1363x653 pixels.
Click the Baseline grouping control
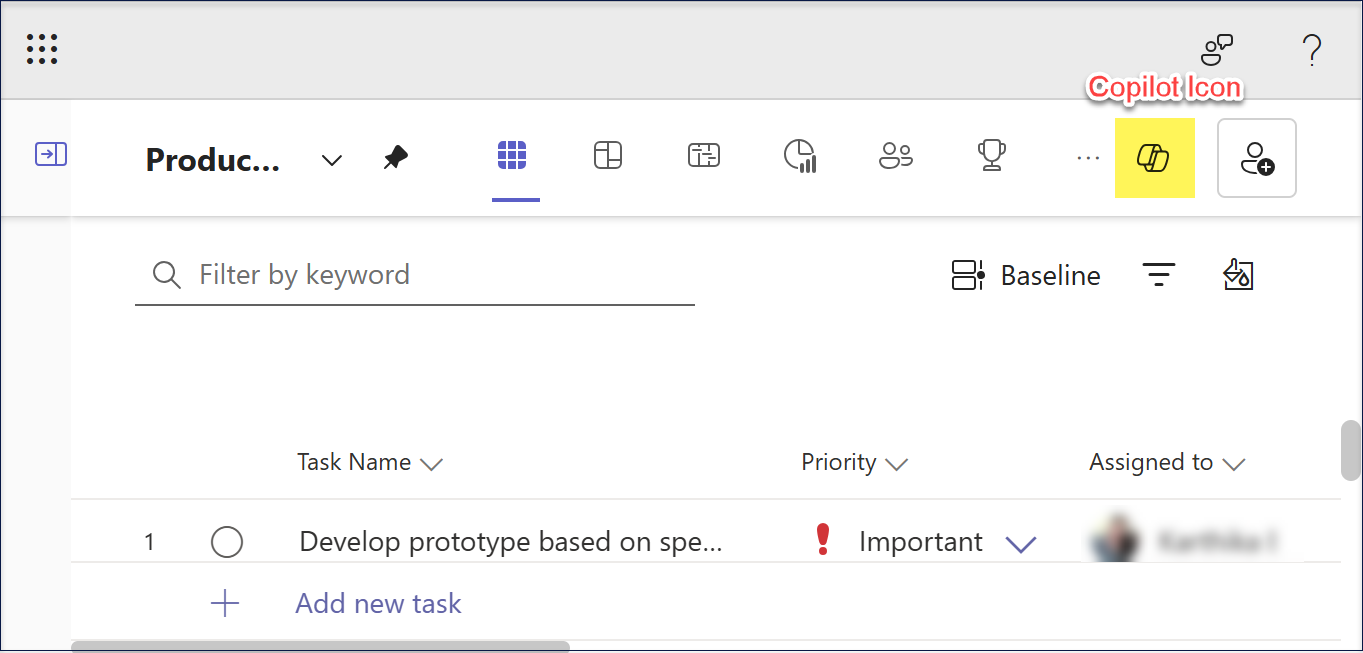pos(1025,275)
